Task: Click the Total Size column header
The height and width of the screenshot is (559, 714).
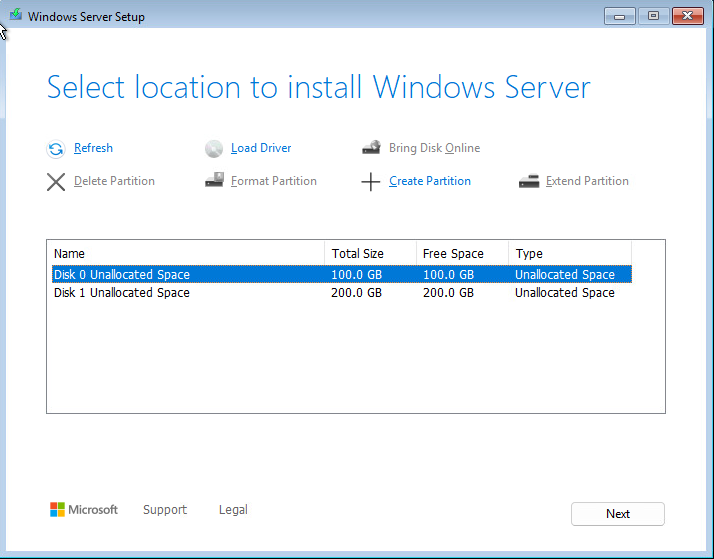Action: (370, 253)
